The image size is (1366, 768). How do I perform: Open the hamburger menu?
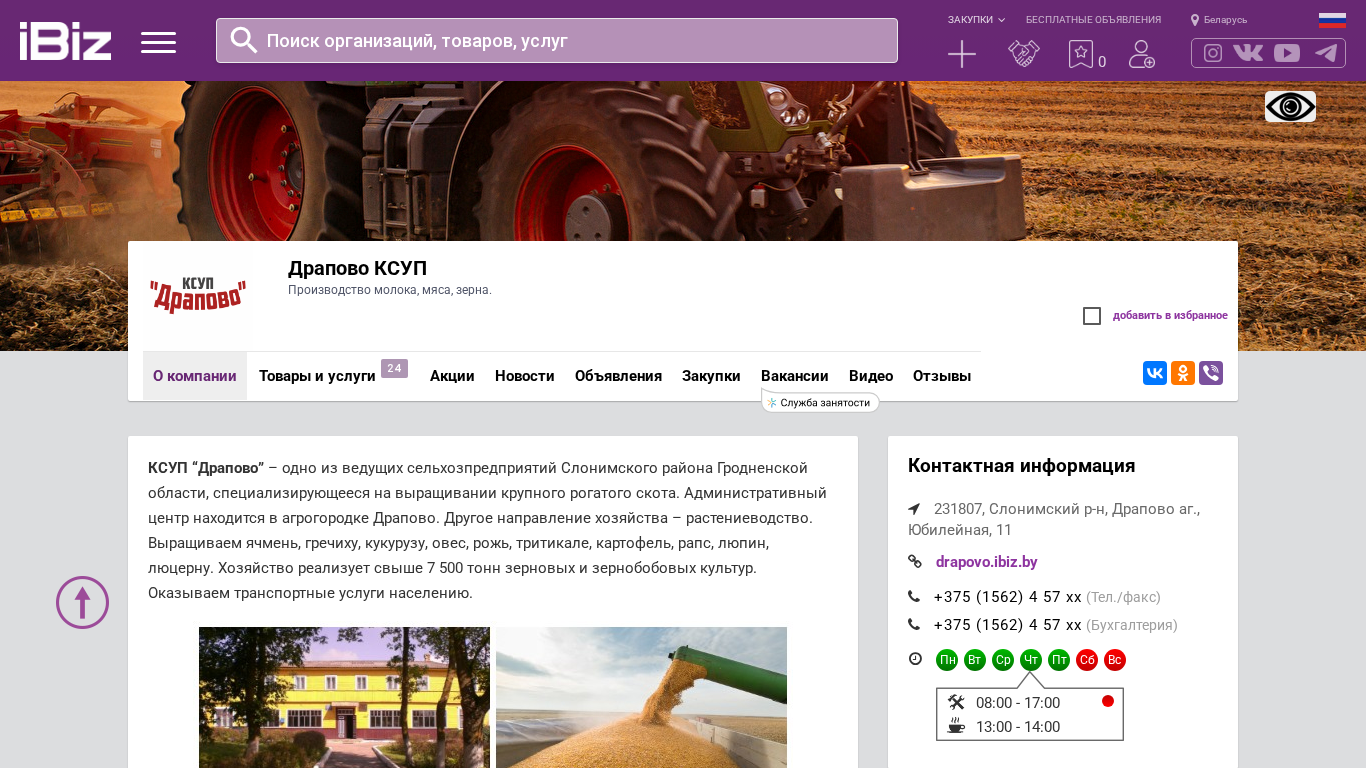[x=158, y=42]
